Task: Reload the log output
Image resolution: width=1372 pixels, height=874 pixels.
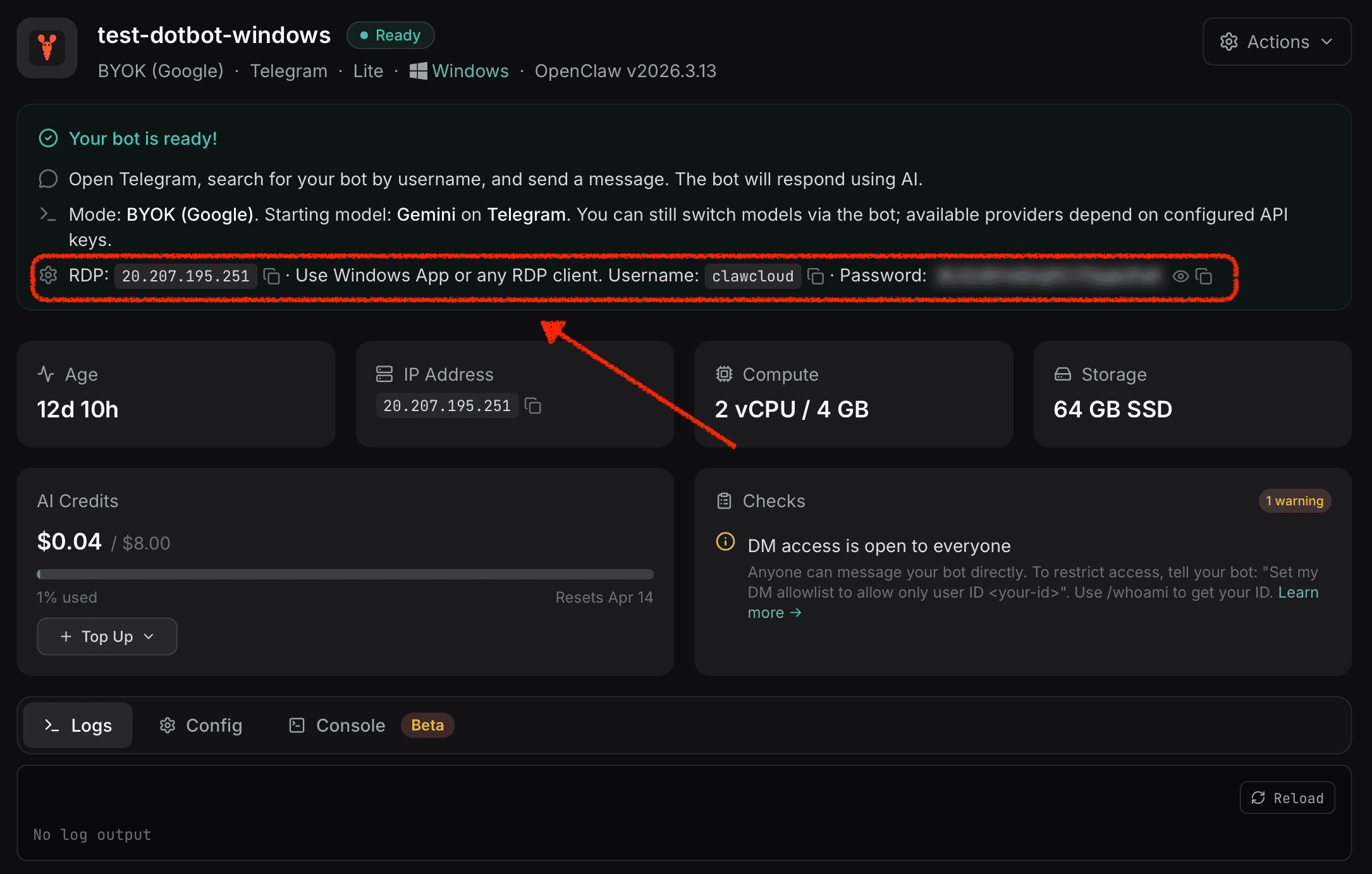Action: pyautogui.click(x=1287, y=797)
